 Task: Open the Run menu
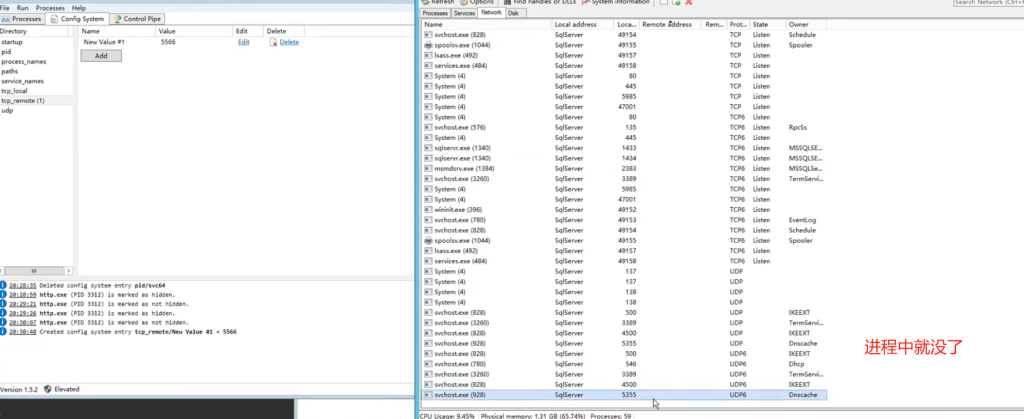(x=22, y=8)
